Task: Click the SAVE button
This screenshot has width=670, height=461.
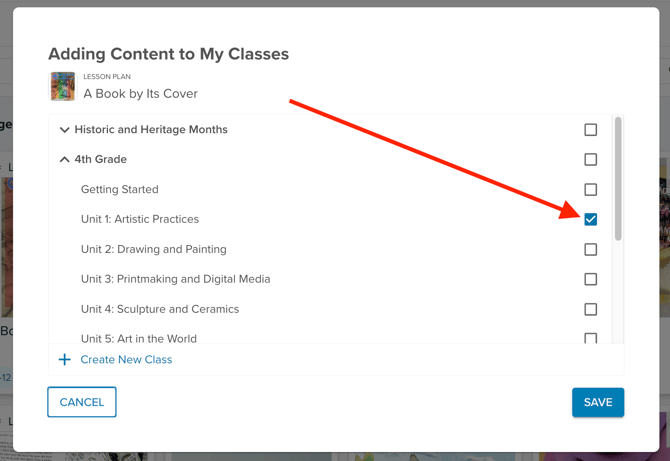Action: (598, 402)
